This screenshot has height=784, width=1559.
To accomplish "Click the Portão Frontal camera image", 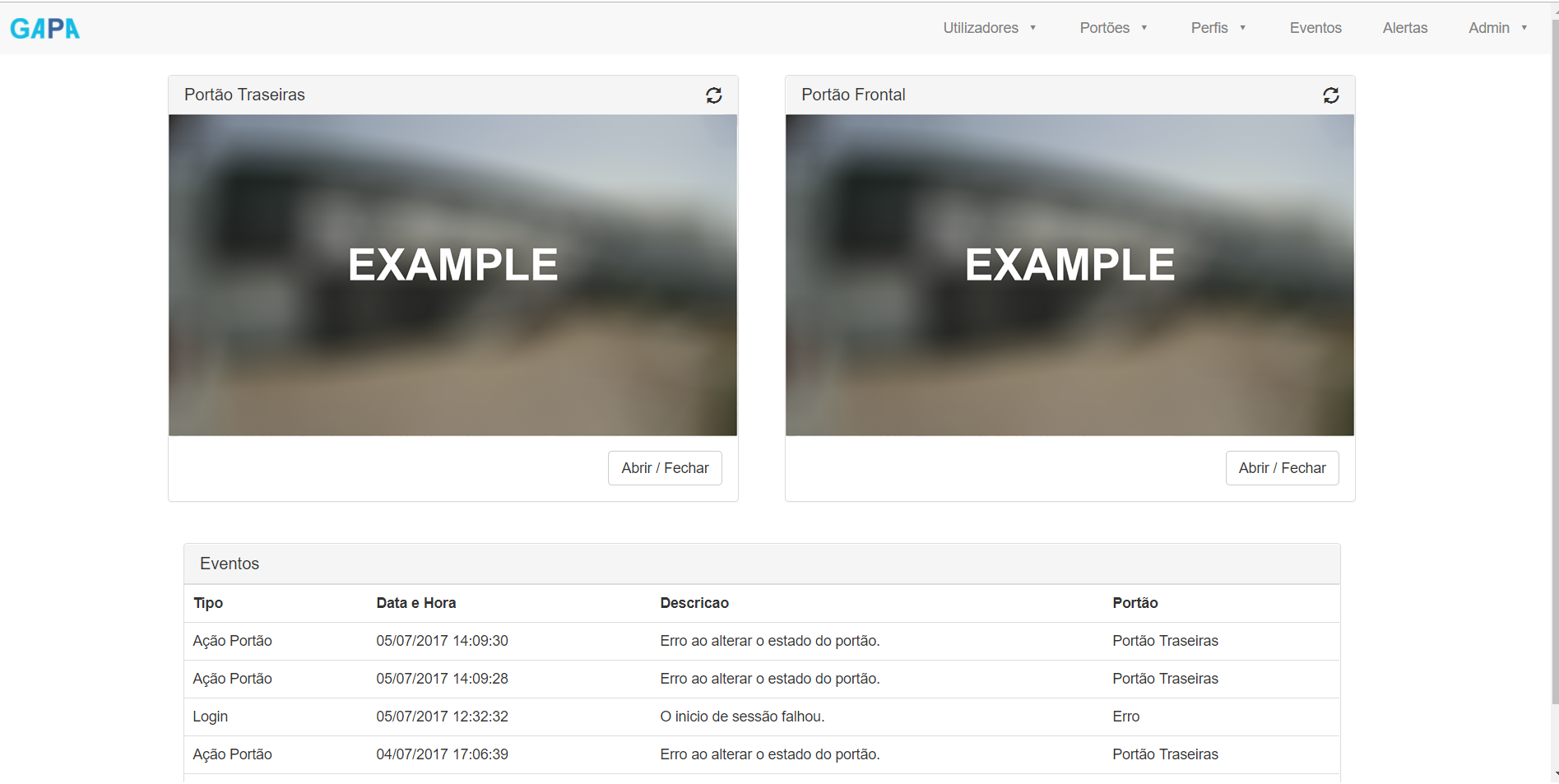I will pos(1069,275).
